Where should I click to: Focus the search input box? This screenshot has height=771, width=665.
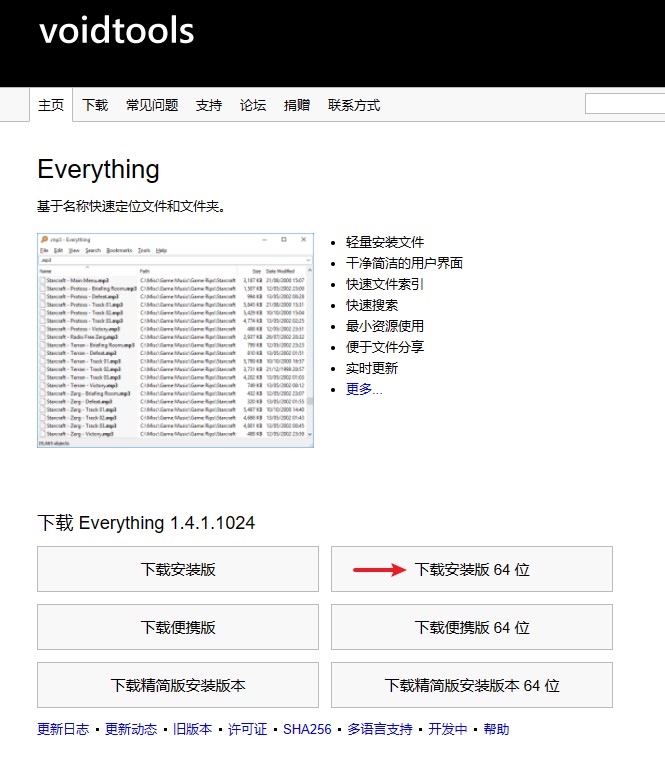pos(624,104)
